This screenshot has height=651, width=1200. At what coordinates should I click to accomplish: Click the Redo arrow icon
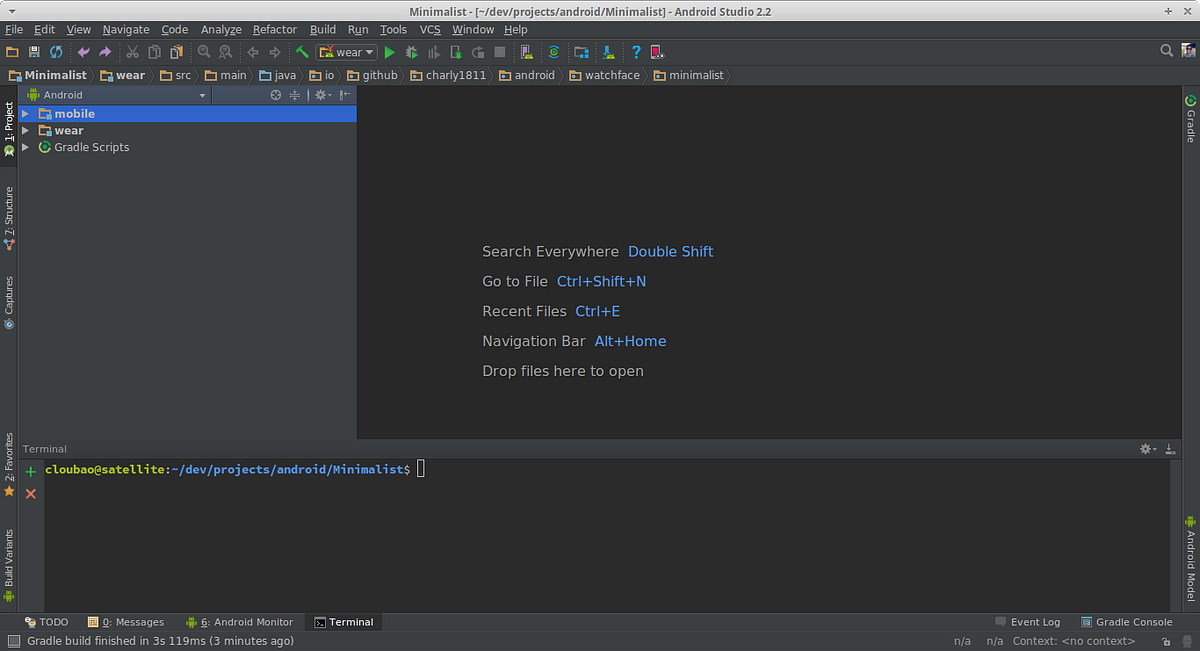tap(105, 52)
